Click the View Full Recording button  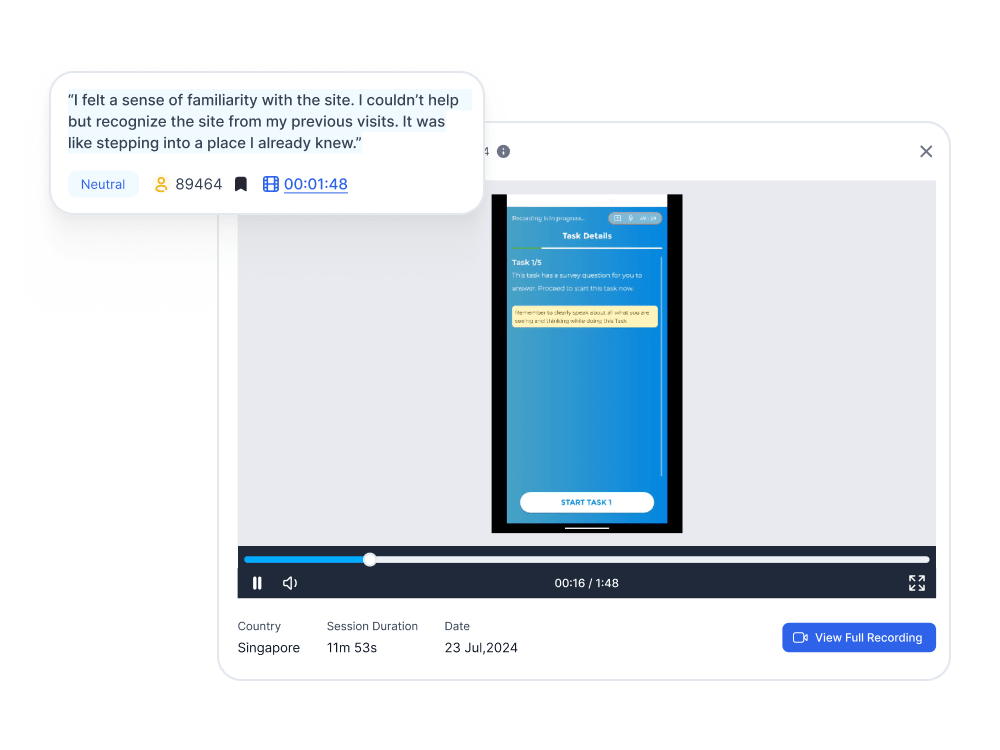(x=858, y=638)
